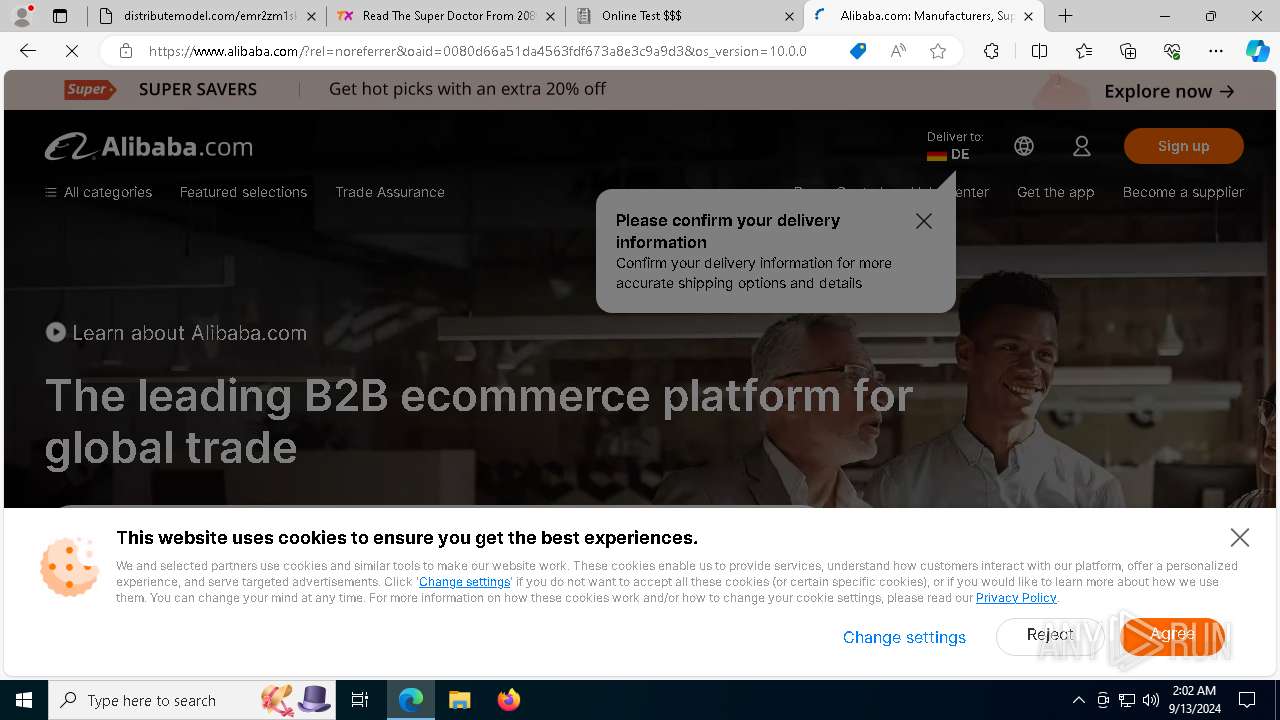
Task: Expand the All categories menu
Action: (x=99, y=192)
